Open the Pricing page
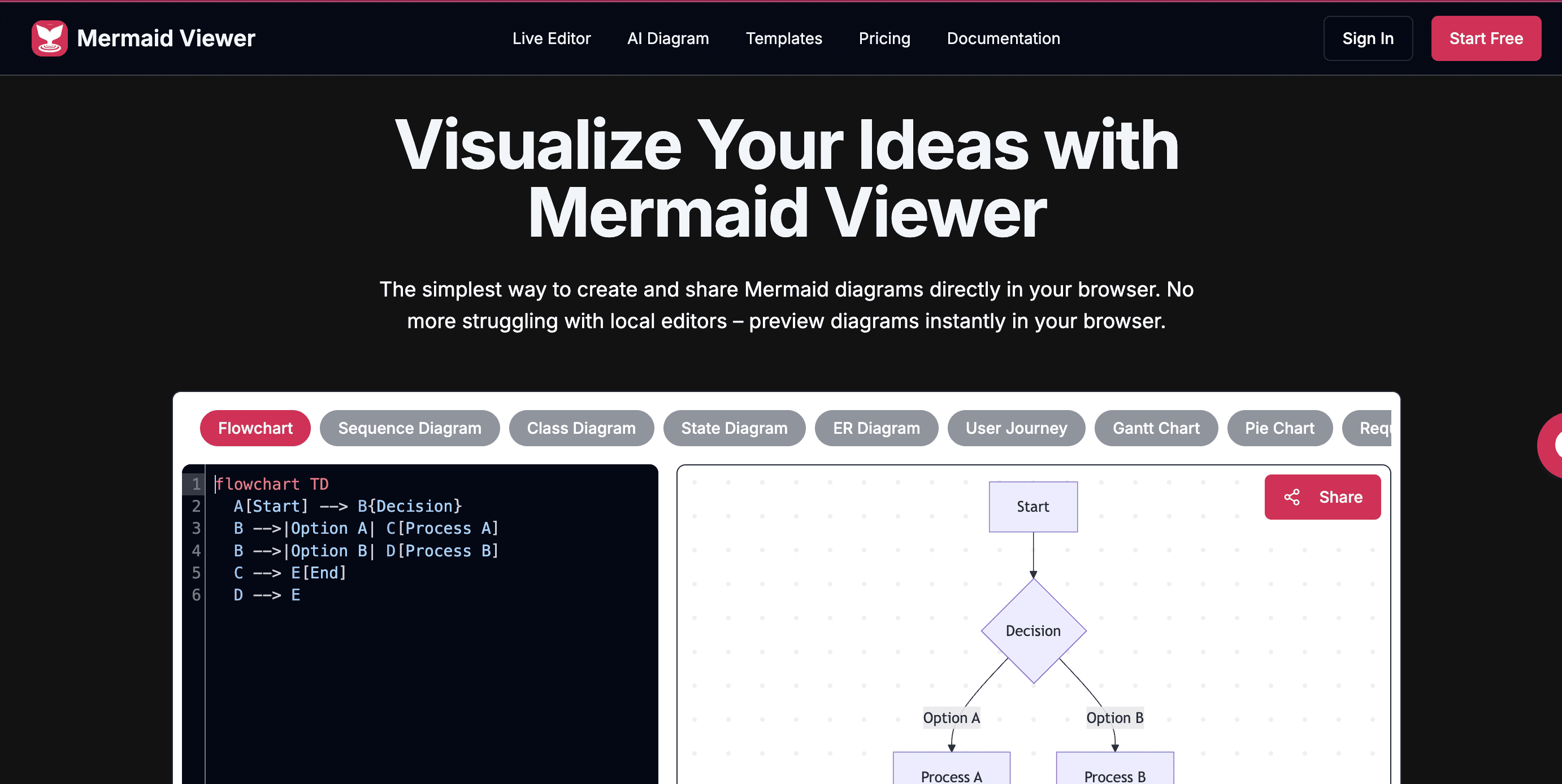This screenshot has width=1562, height=784. [x=884, y=38]
